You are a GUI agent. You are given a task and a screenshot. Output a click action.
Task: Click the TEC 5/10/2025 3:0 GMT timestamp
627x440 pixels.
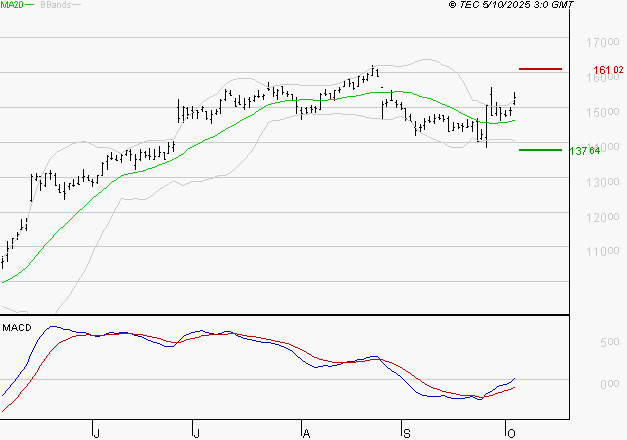[x=511, y=4]
